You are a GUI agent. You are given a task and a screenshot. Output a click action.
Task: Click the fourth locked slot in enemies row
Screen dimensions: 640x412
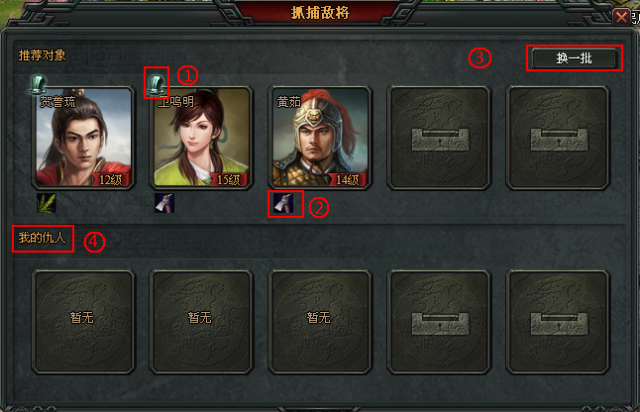[x=439, y=322]
